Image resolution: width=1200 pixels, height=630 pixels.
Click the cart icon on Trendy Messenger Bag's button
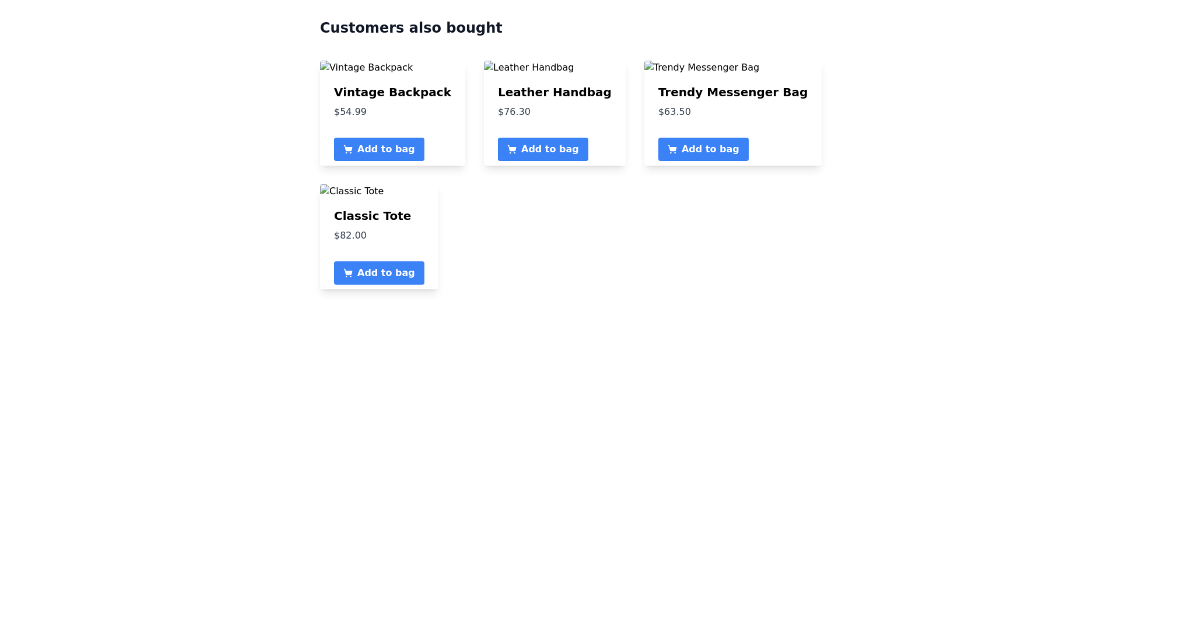(671, 149)
